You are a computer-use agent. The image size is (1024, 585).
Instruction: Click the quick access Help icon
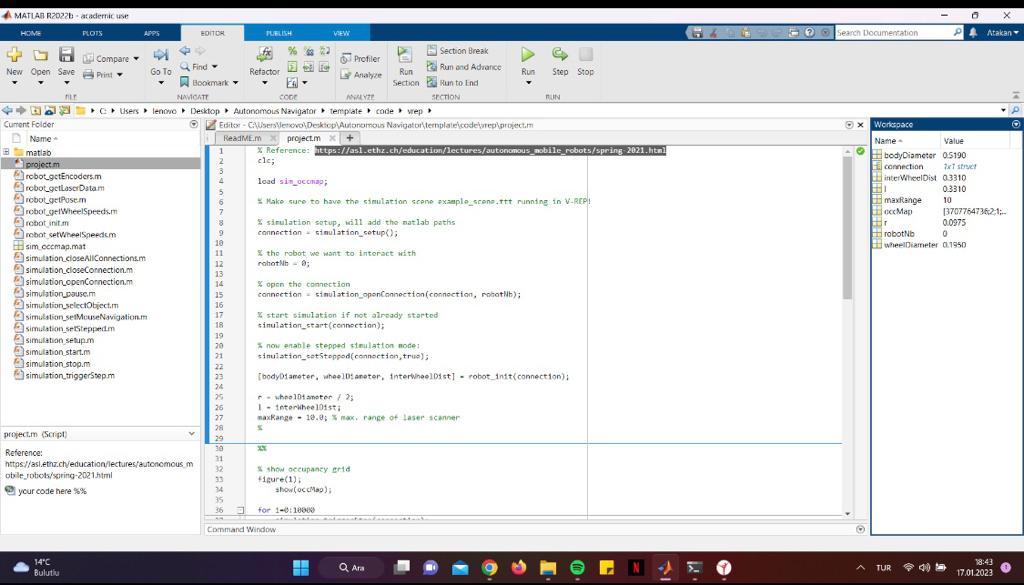pos(810,33)
